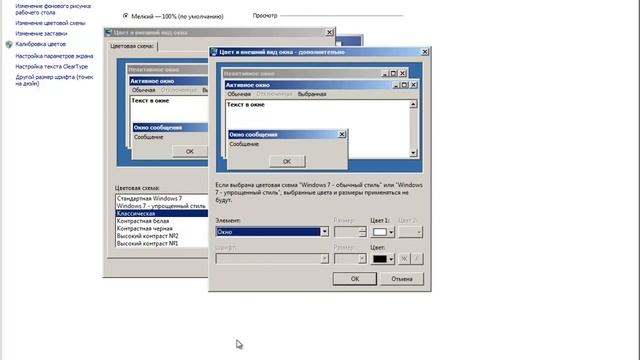Viewport: 640px width, 360px height.
Task: Close the Цвет и внешний вид окна dialog
Action: coord(329,32)
